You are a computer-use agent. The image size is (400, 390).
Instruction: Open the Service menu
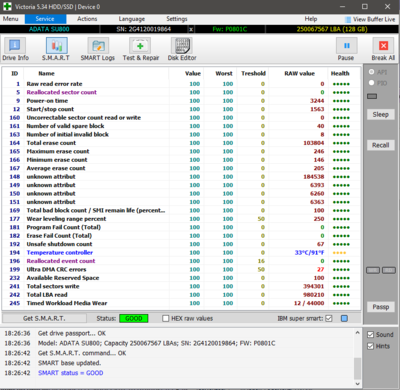click(45, 19)
